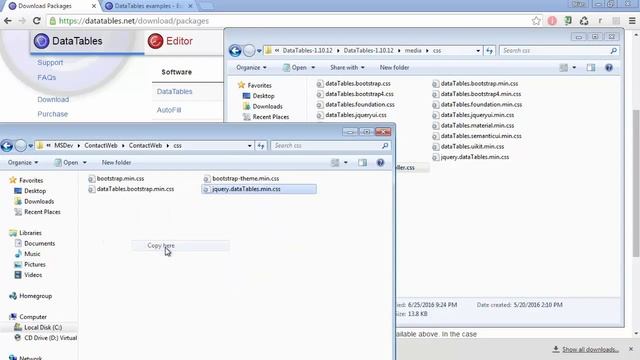Reload the datatables.net page
Viewport: 640px width, 360px height.
(x=36, y=21)
